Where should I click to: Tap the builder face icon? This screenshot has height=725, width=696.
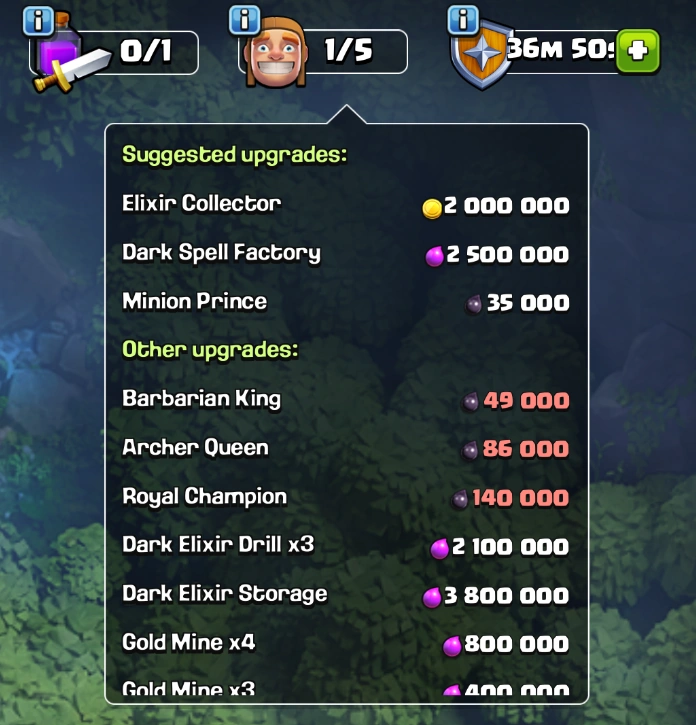276,53
